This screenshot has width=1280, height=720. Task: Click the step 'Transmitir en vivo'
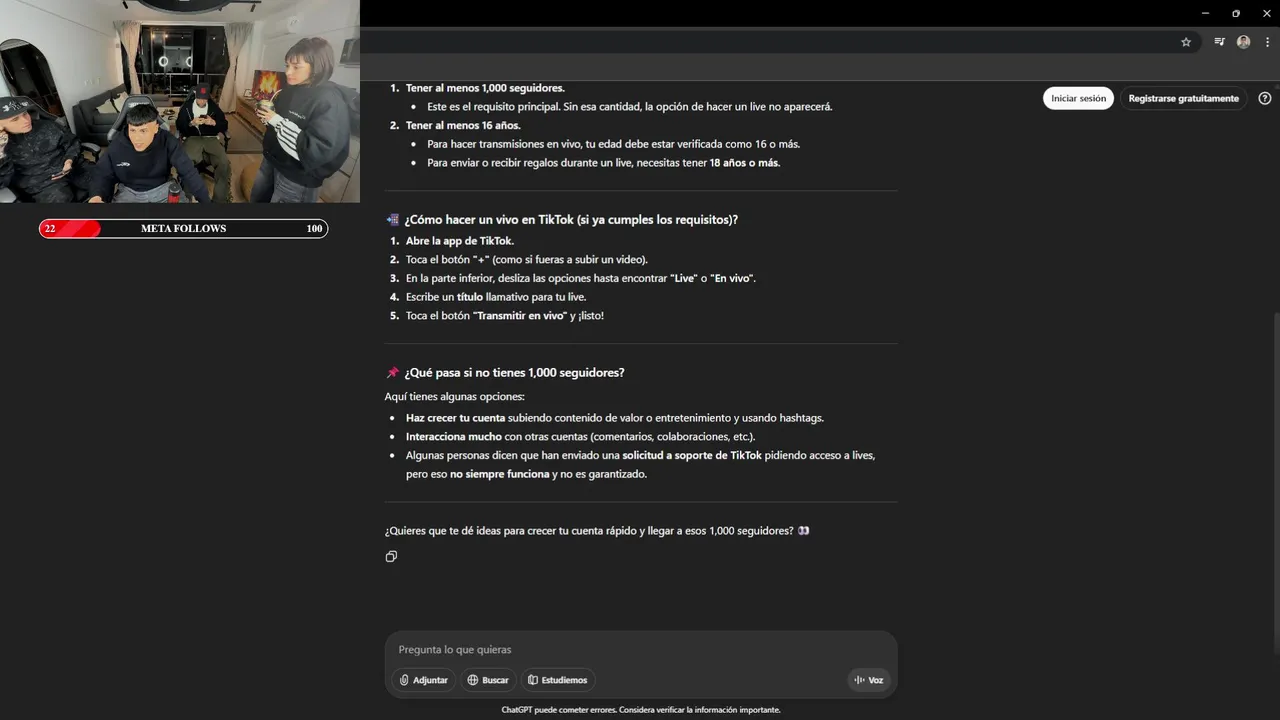coord(505,315)
